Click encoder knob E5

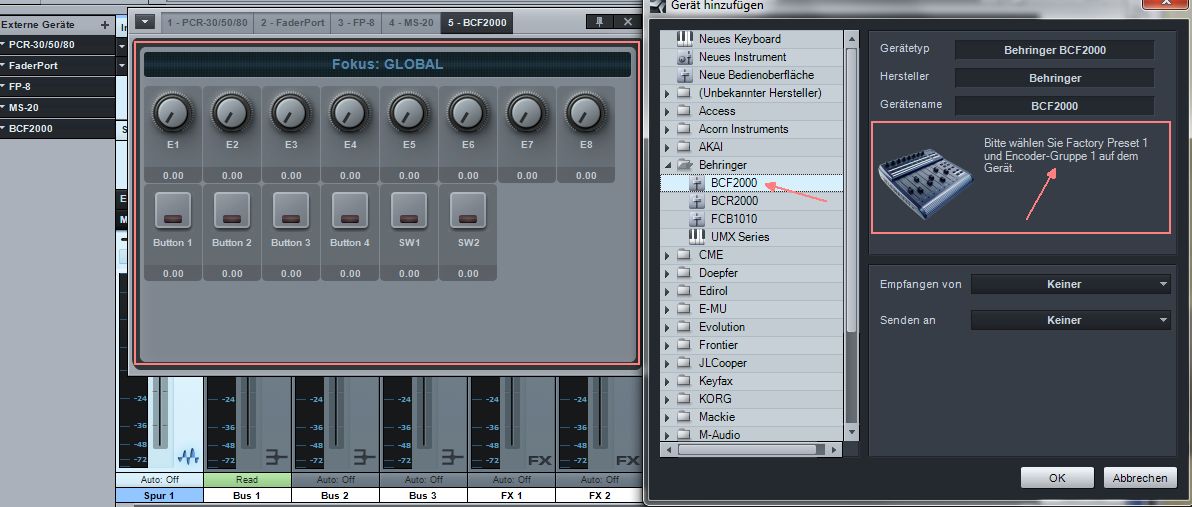tap(409, 112)
